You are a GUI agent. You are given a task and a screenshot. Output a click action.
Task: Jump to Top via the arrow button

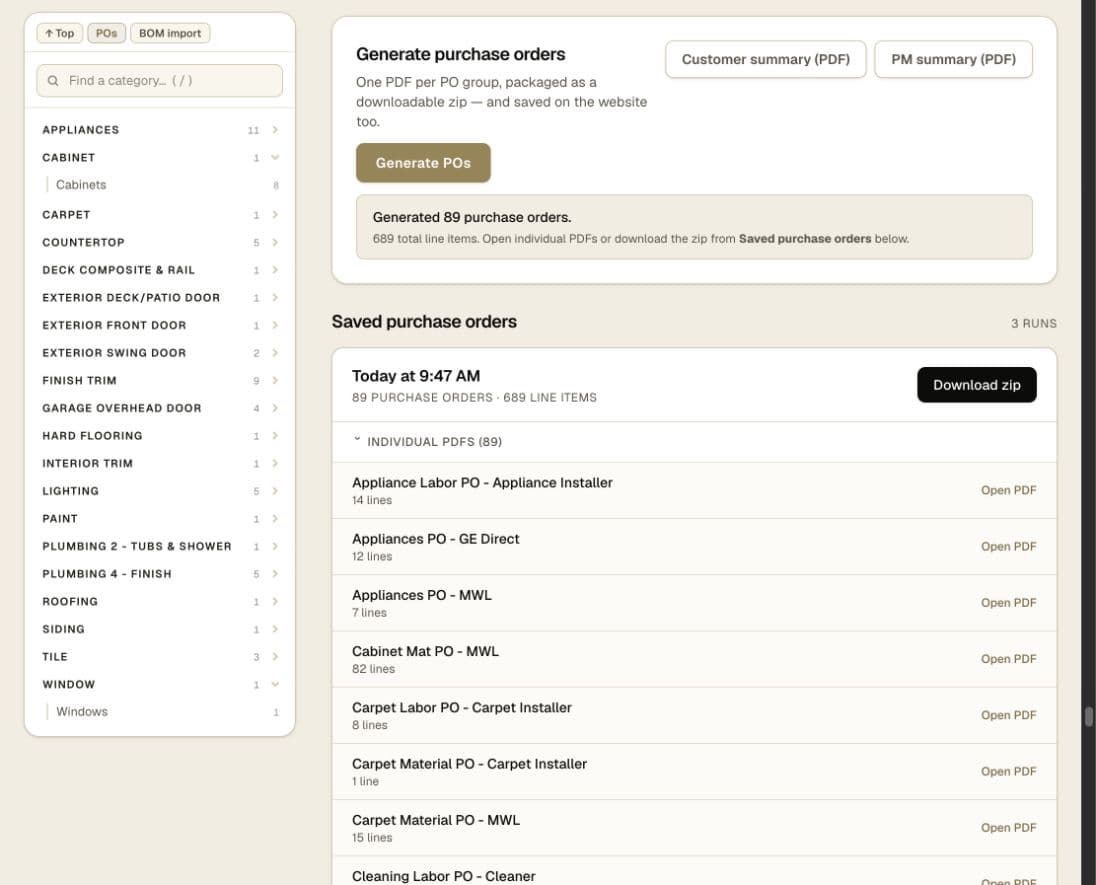pyautogui.click(x=59, y=33)
